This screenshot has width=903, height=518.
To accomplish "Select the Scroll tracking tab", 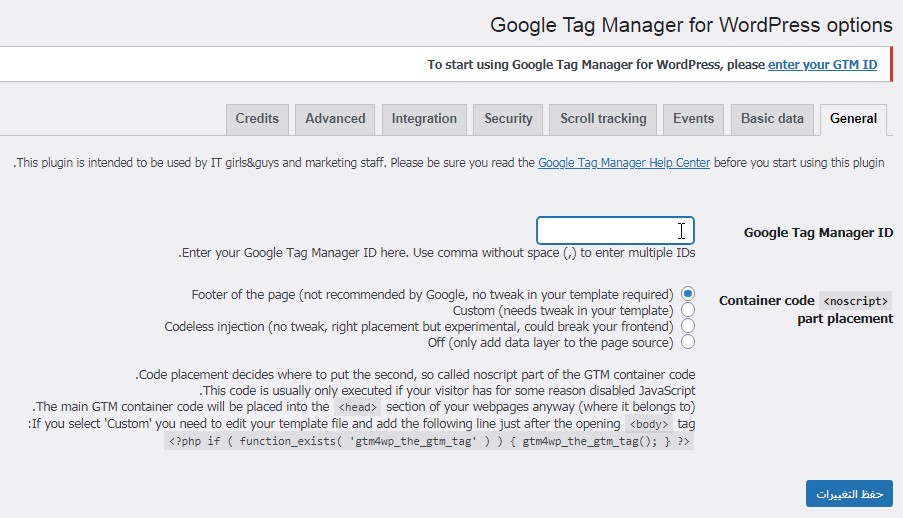I will click(603, 118).
